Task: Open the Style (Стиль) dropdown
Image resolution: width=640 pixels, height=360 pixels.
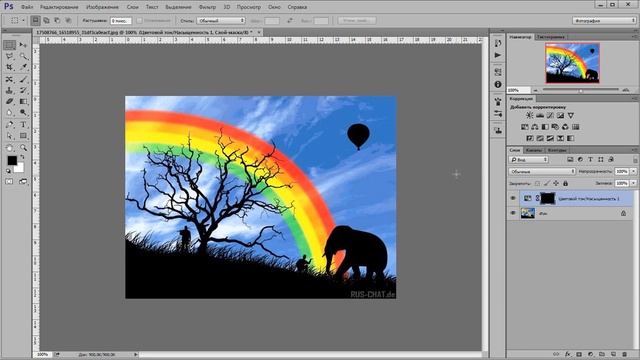Action: pyautogui.click(x=221, y=20)
